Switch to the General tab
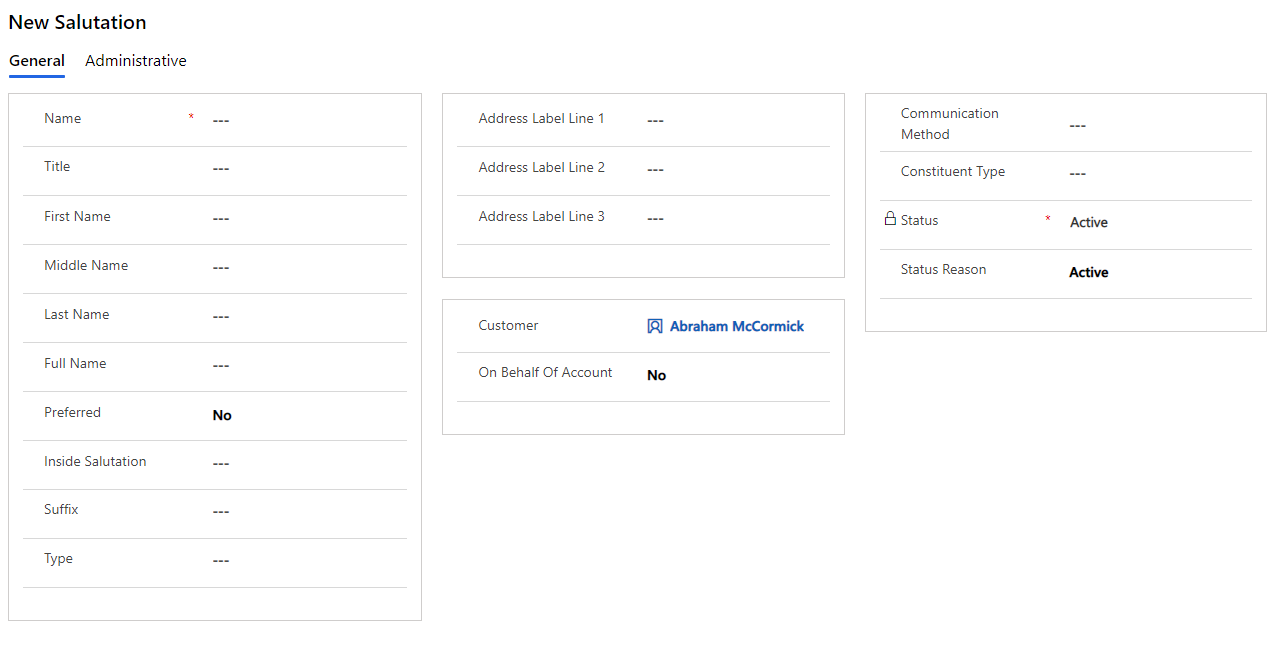Viewport: 1269px width, 662px height. pos(37,61)
